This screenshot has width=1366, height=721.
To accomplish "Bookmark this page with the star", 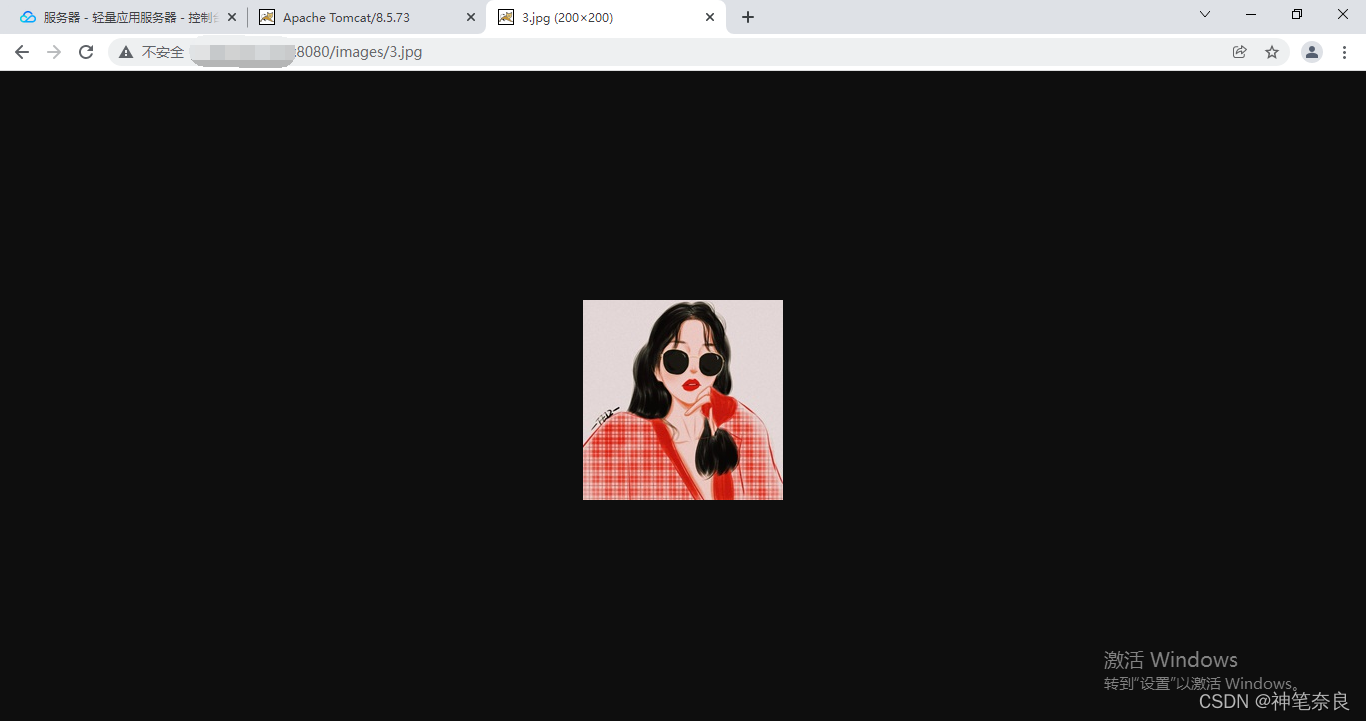I will (1272, 52).
